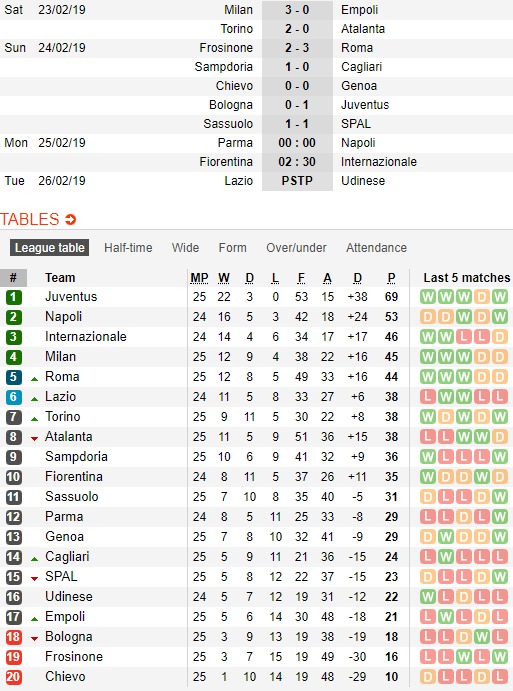Click Bologna's red down-arrow indicator
The height and width of the screenshot is (691, 513).
(34, 639)
